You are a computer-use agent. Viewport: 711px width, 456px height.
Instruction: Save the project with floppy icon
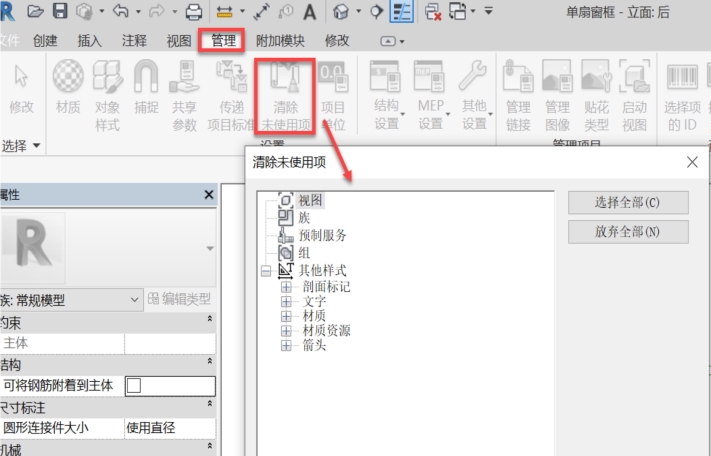coord(60,11)
